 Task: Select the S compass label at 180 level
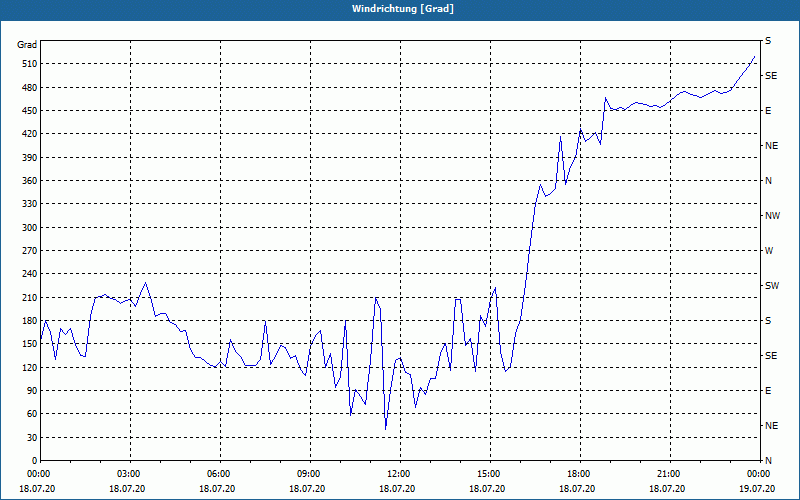tap(768, 321)
